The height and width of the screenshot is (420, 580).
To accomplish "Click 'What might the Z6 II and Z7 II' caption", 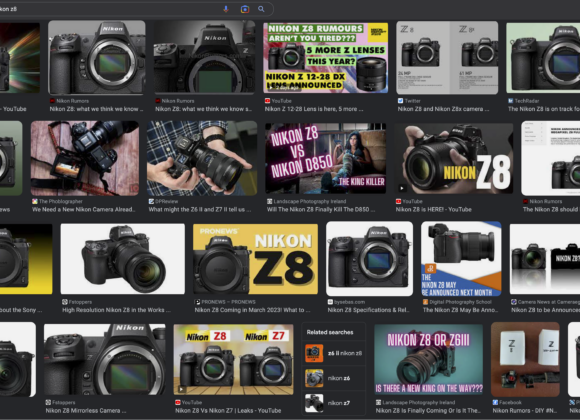I will [200, 209].
